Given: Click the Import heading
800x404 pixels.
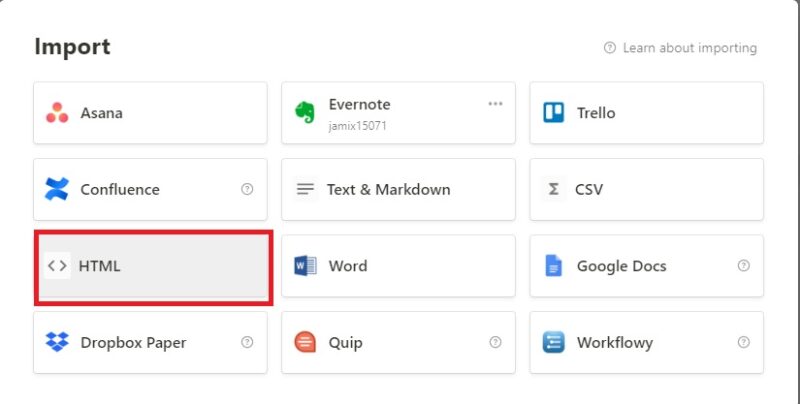Looking at the screenshot, I should tap(72, 47).
